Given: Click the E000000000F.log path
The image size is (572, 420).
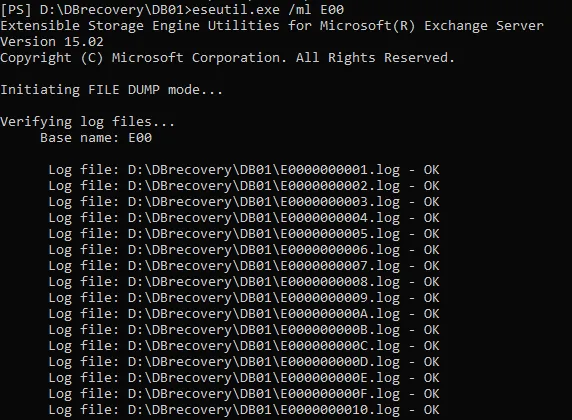Looking at the screenshot, I should (x=264, y=394).
